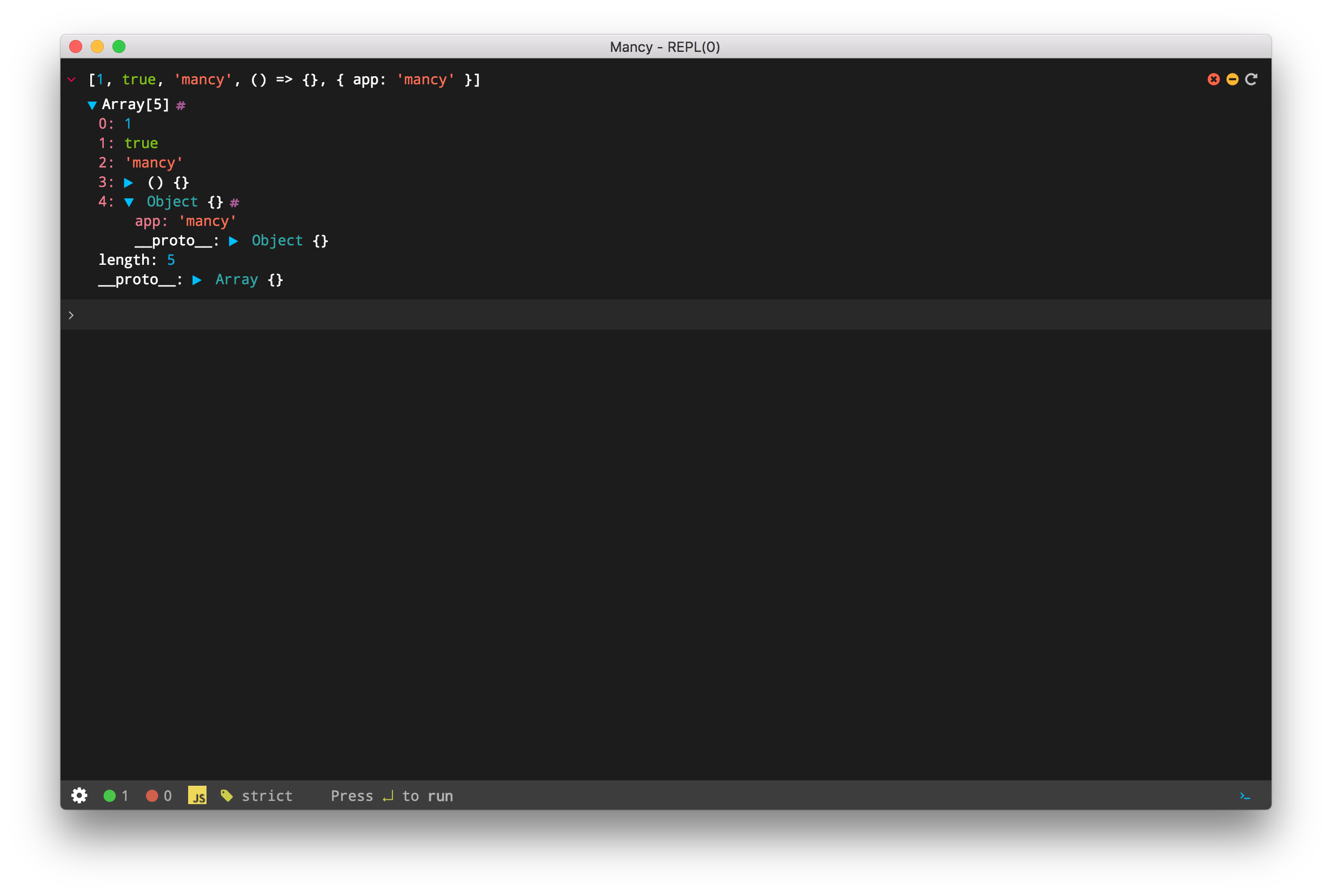Expand the Array __proto__ node

pos(197,280)
